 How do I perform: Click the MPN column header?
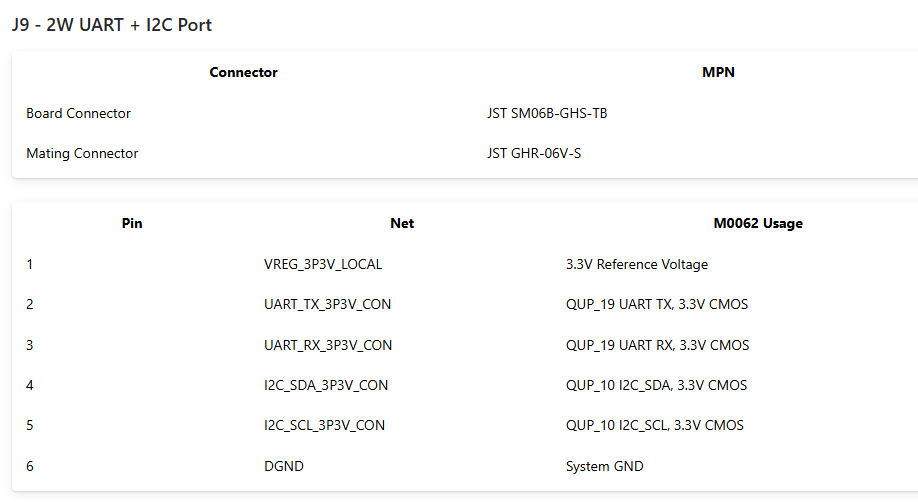[718, 72]
